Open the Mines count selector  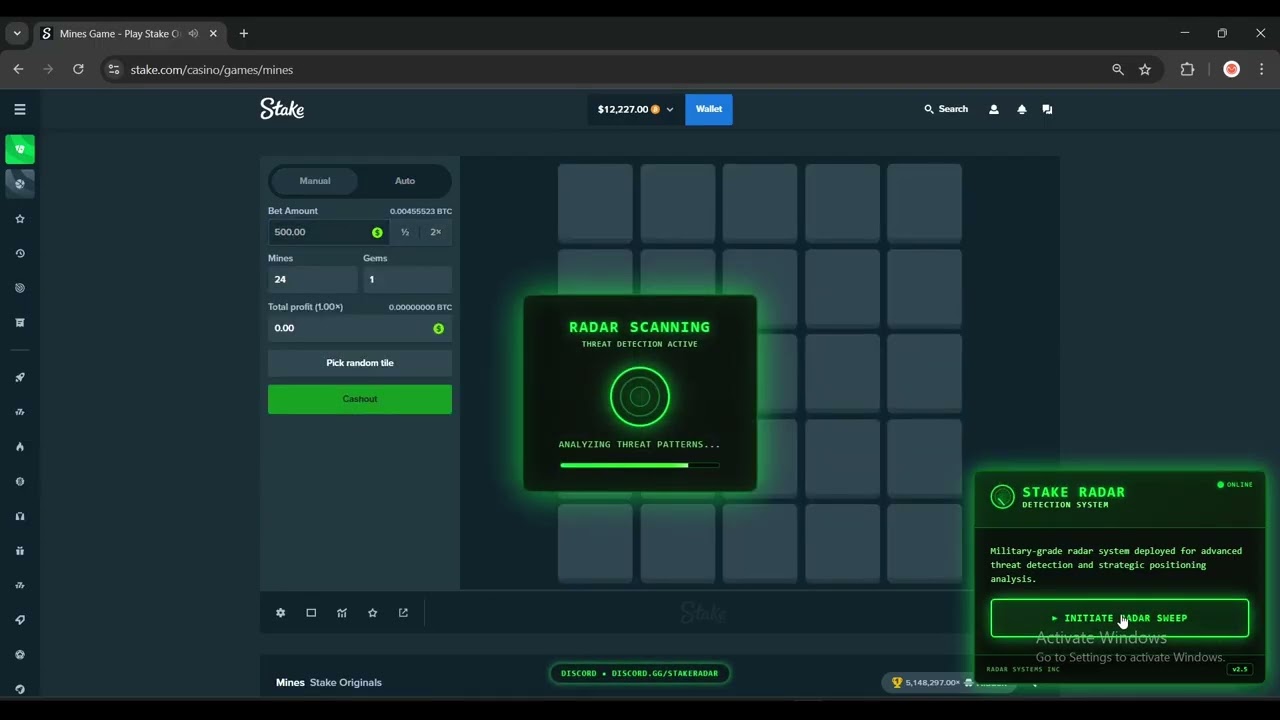coord(312,279)
